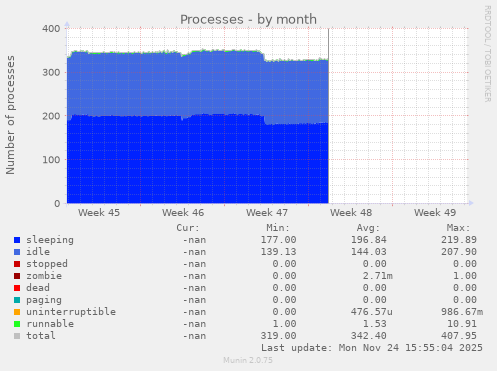497x371 pixels.
Task: Click the paging legend color swatch
Action: point(17,300)
